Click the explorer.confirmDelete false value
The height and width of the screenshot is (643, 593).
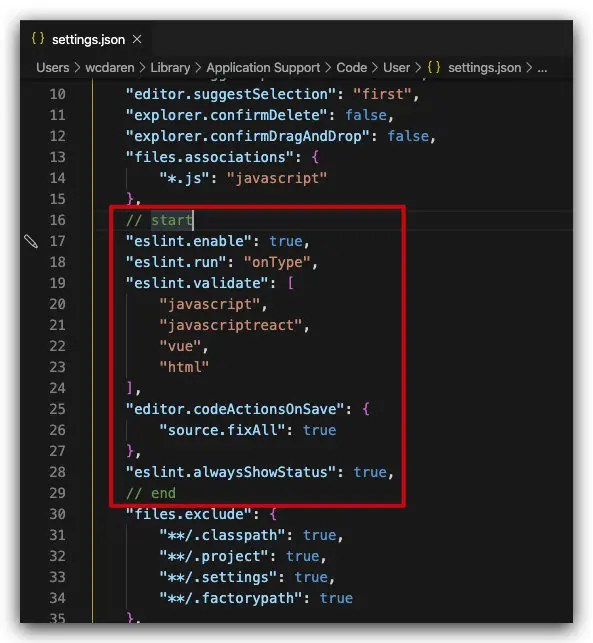click(366, 115)
